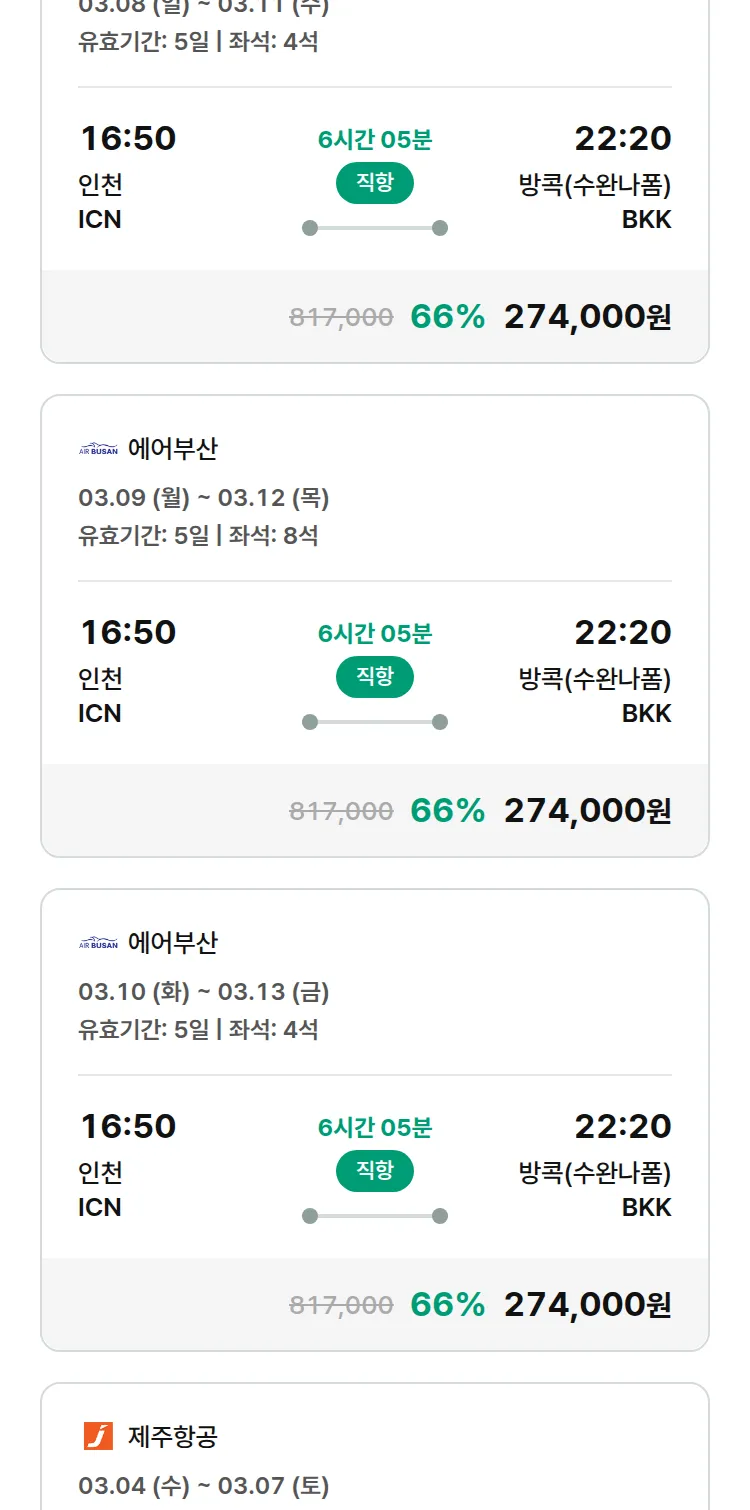Tap the 직항 badge in the 03.09 flight card
Viewport: 750px width, 1510px height.
pyautogui.click(x=374, y=677)
